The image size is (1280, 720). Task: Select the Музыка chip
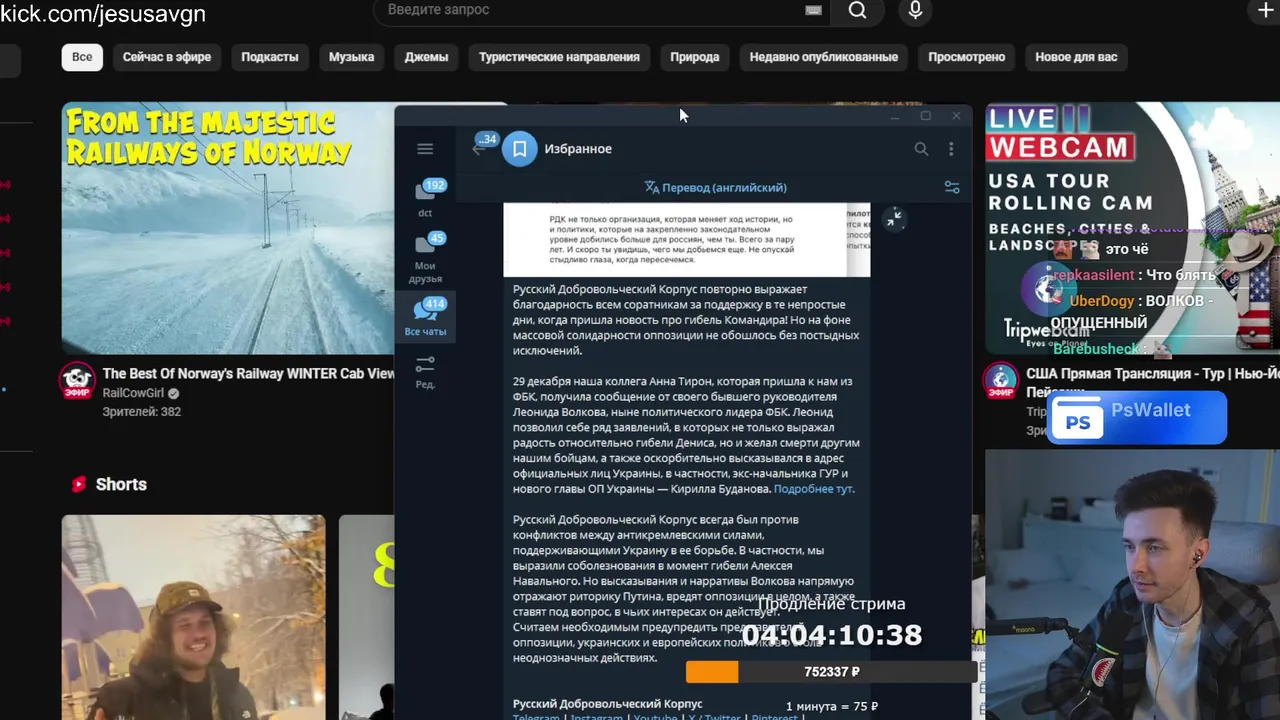point(351,57)
